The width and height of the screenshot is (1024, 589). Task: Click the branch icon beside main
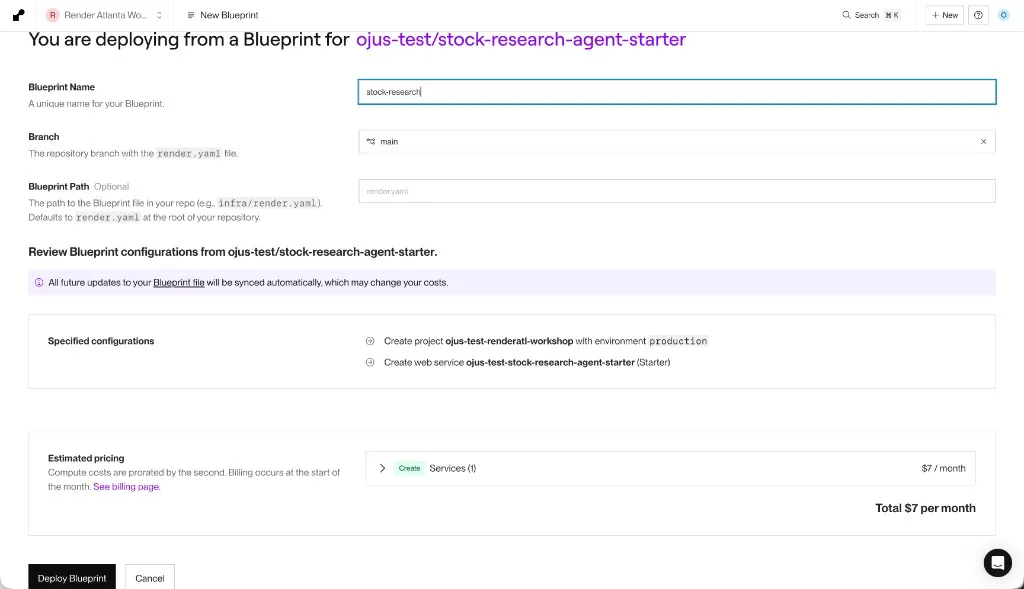[371, 141]
